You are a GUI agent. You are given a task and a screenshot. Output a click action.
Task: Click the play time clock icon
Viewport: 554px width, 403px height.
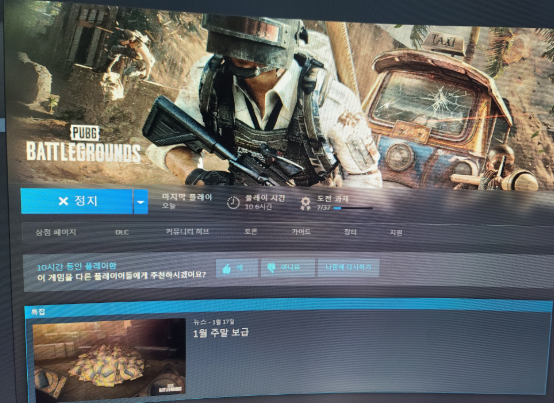click(x=233, y=203)
